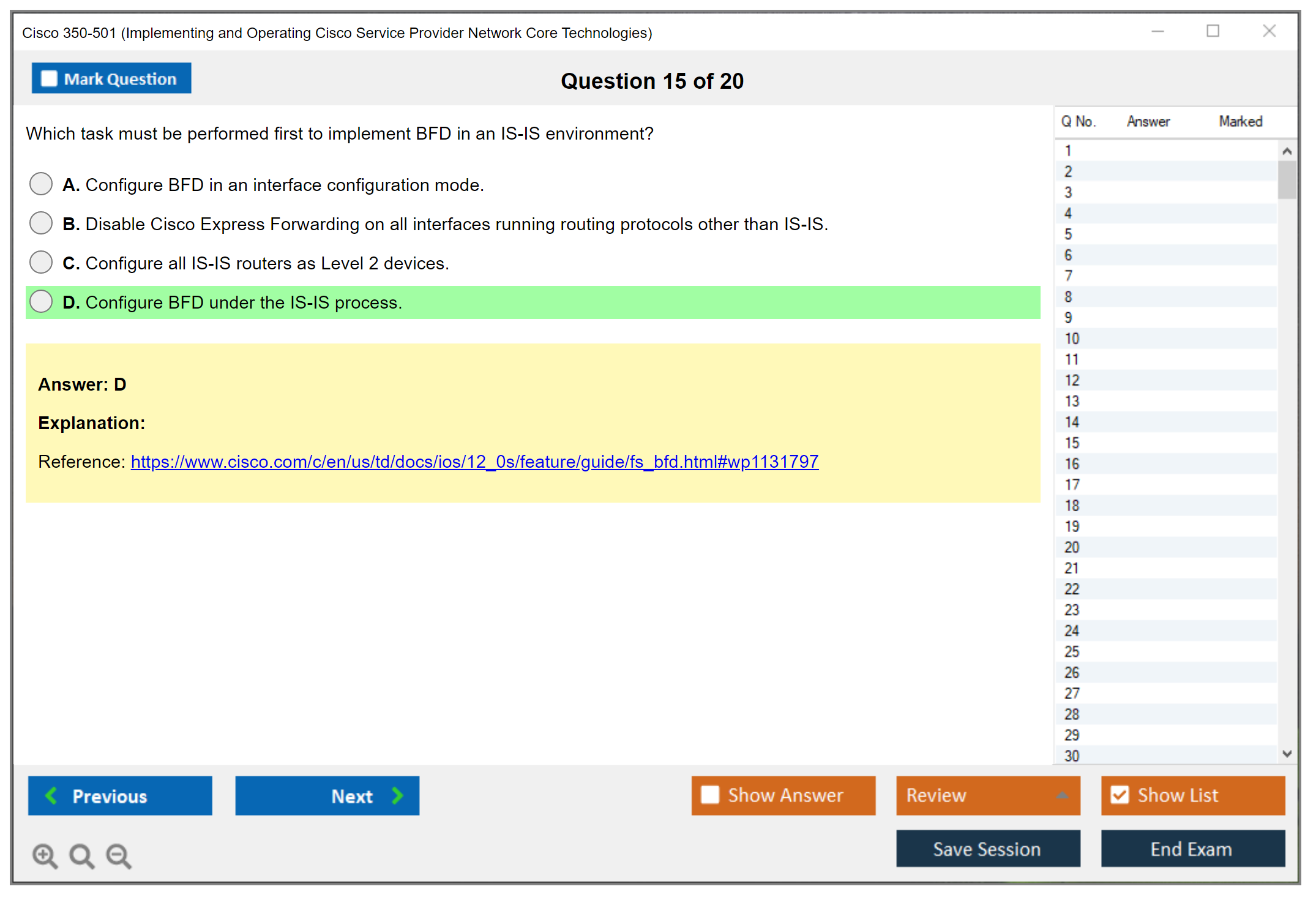This screenshot has width=1316, height=900.
Task: Maximize the exam window
Action: tap(1213, 31)
